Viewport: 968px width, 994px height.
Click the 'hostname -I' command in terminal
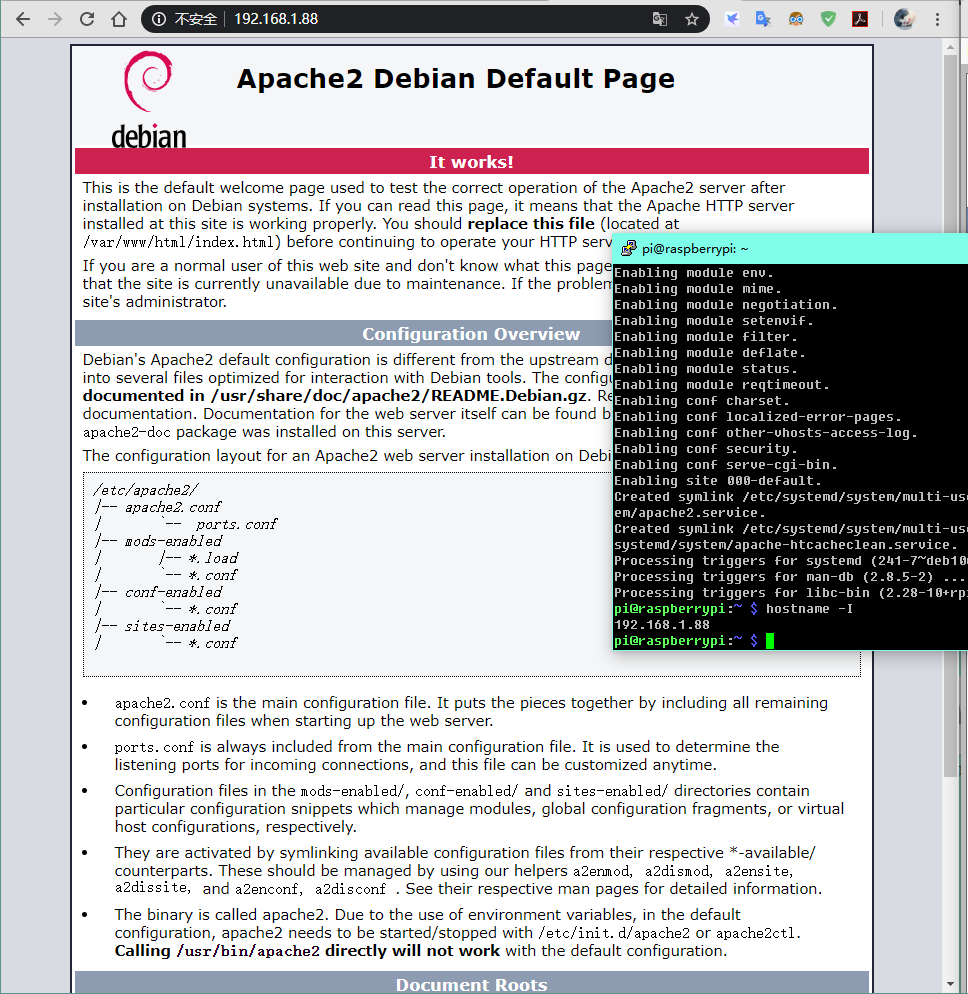click(x=809, y=609)
